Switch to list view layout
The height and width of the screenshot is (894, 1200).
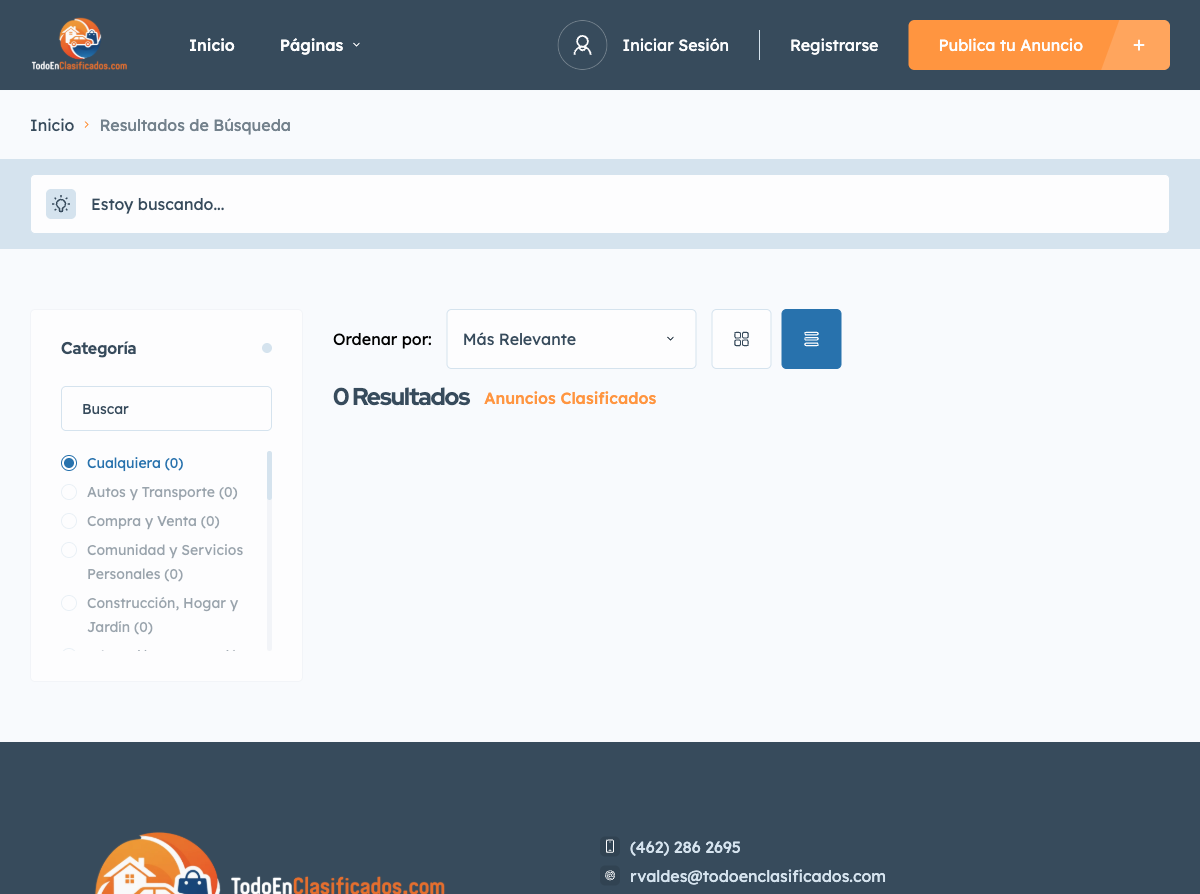click(811, 338)
